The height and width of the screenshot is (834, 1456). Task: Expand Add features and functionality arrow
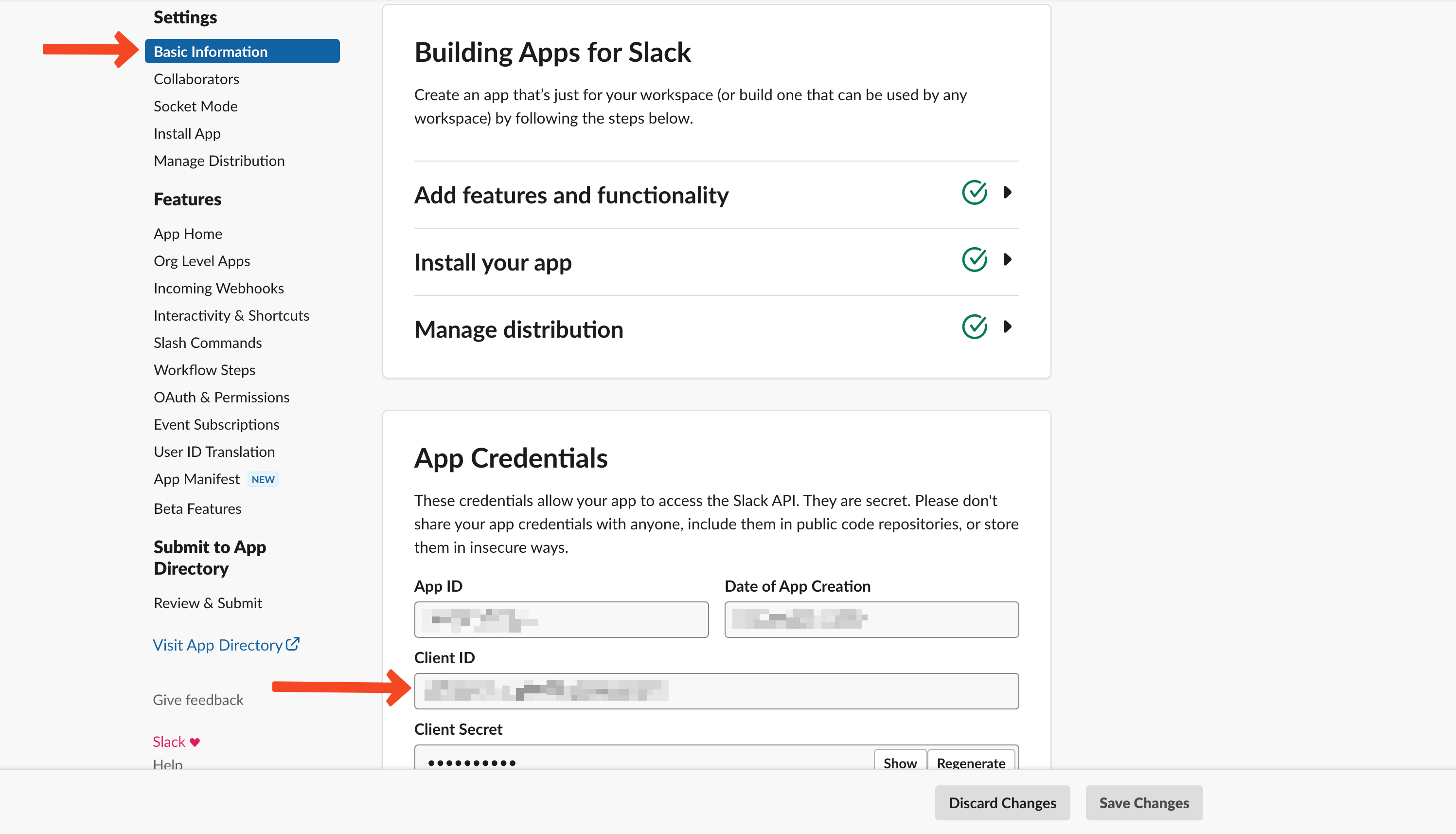1008,193
